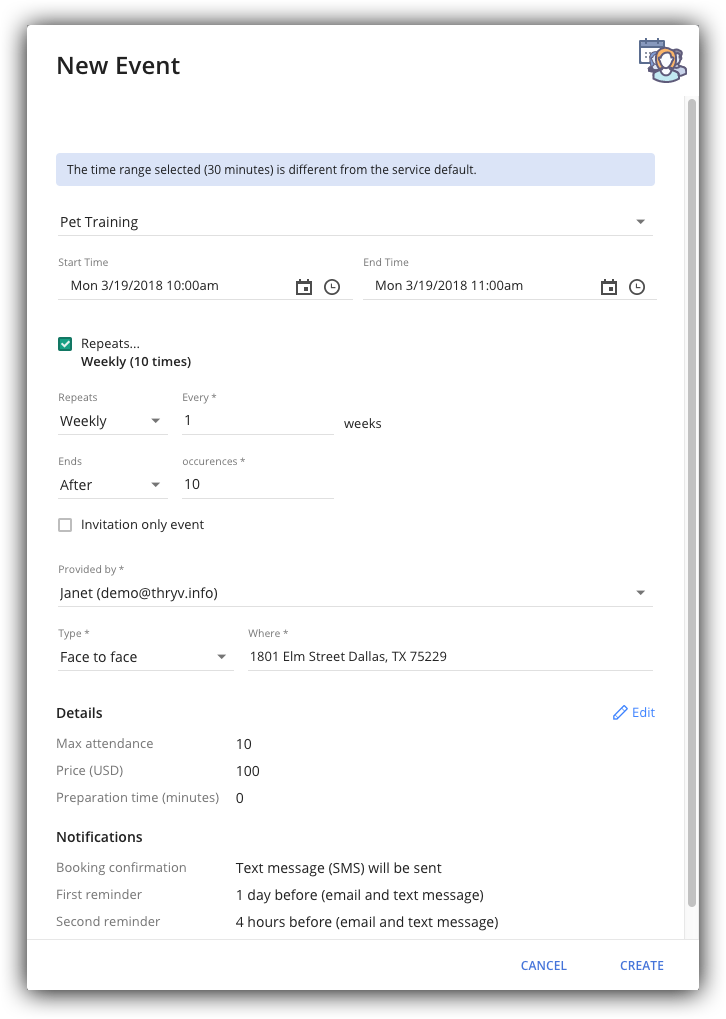Click the Weekly (10 times) summary text
This screenshot has height=1019, width=726.
coord(136,362)
